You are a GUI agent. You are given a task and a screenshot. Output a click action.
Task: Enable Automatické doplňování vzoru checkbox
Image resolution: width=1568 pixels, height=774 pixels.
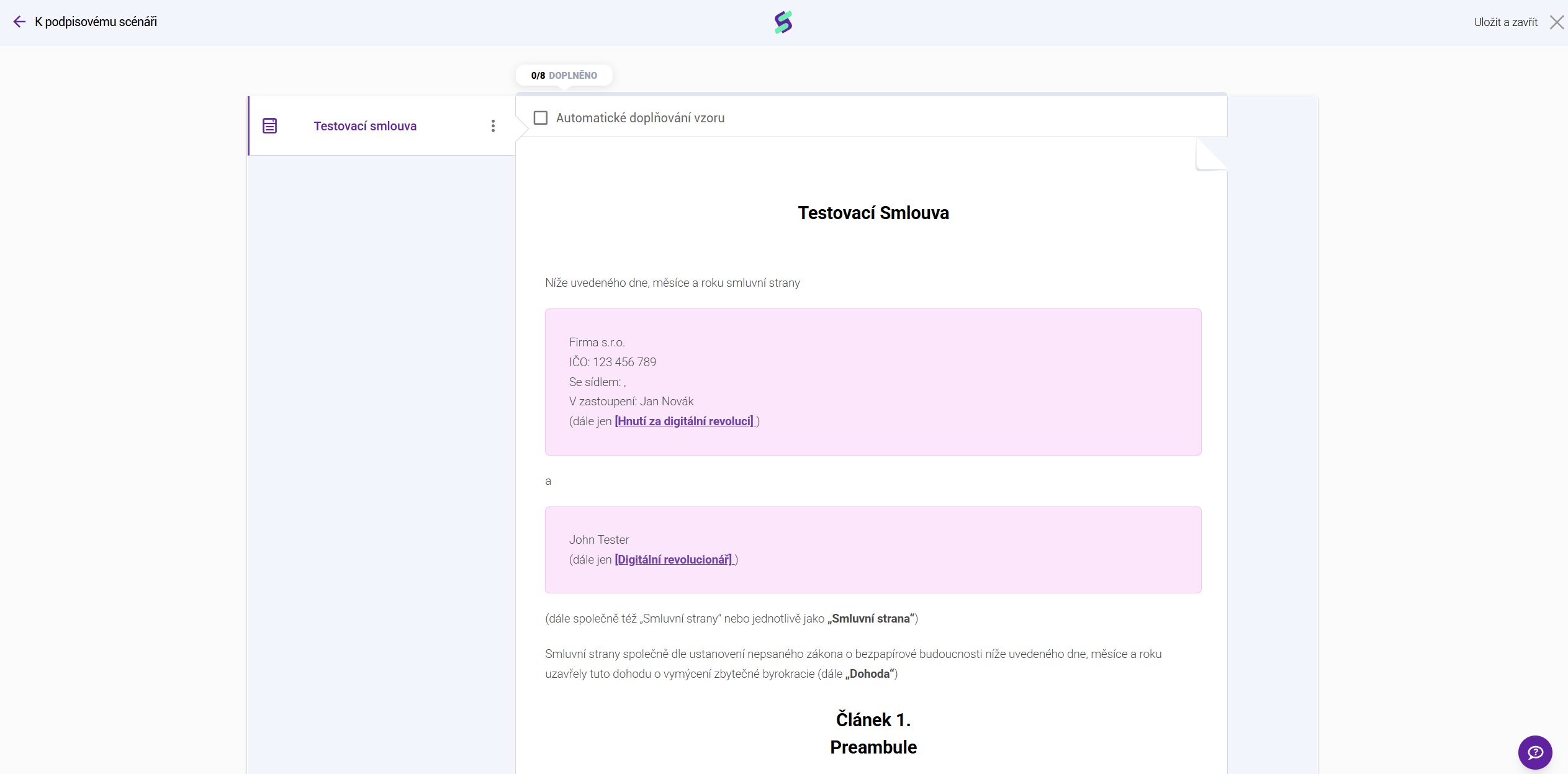541,118
